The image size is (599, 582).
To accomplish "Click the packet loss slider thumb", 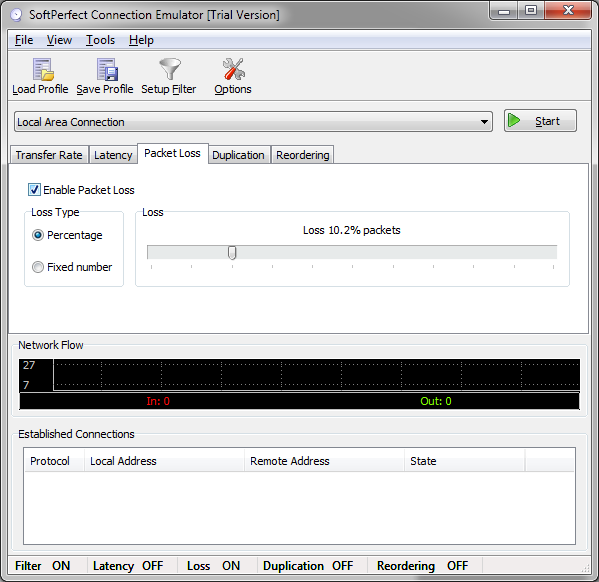I will (232, 253).
